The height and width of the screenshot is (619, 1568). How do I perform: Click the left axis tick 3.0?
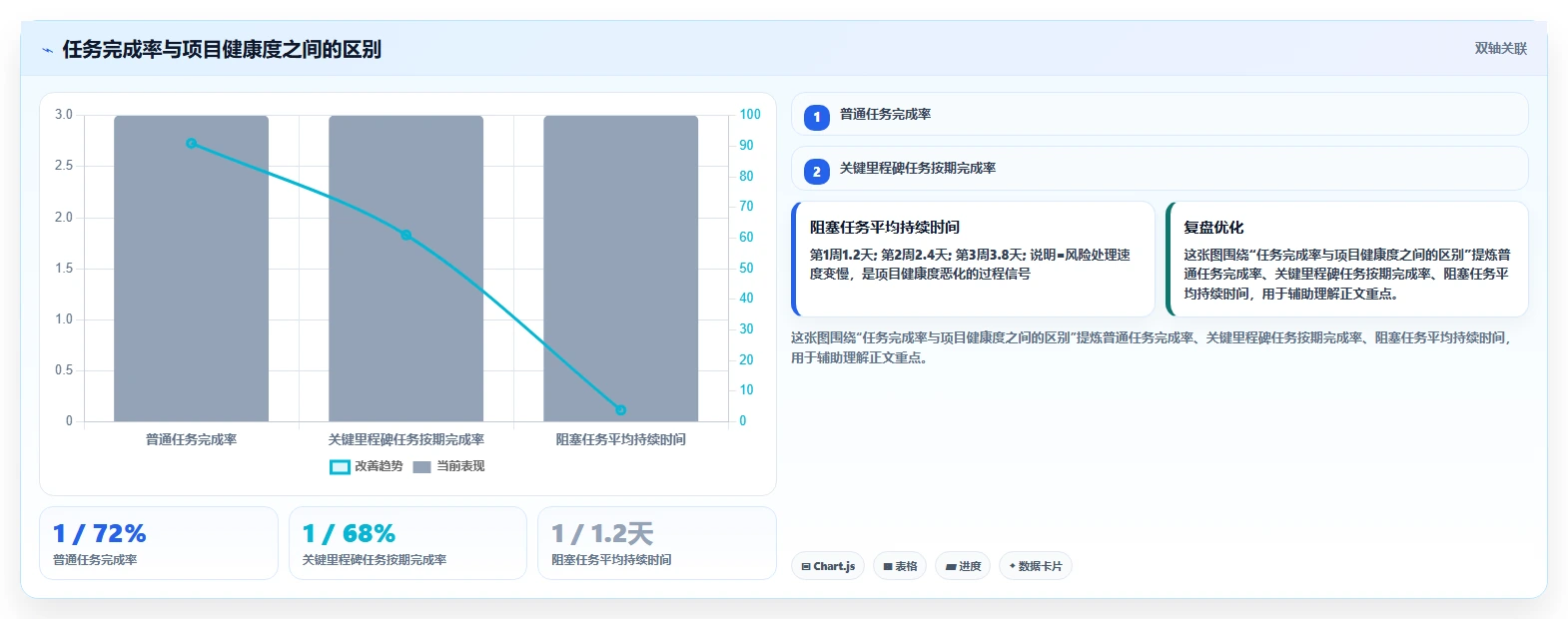click(64, 115)
